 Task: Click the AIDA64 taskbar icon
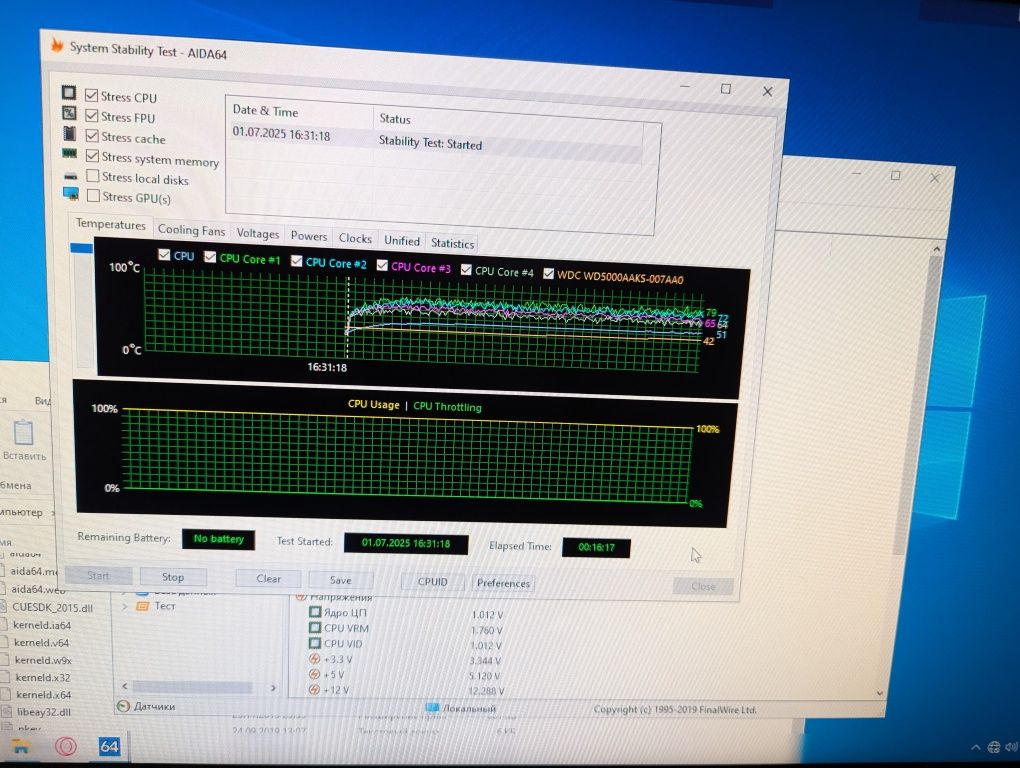pos(109,747)
